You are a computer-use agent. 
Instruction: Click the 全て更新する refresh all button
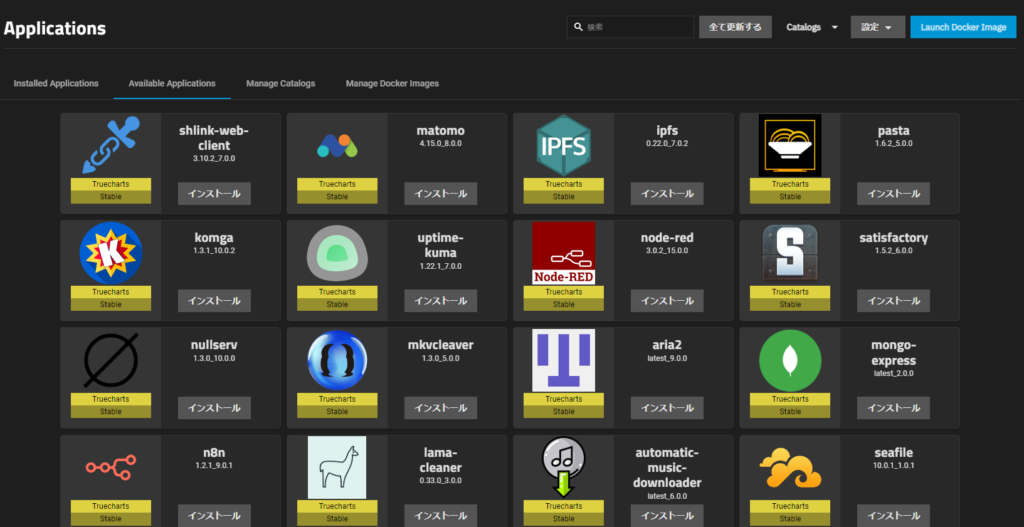(735, 27)
